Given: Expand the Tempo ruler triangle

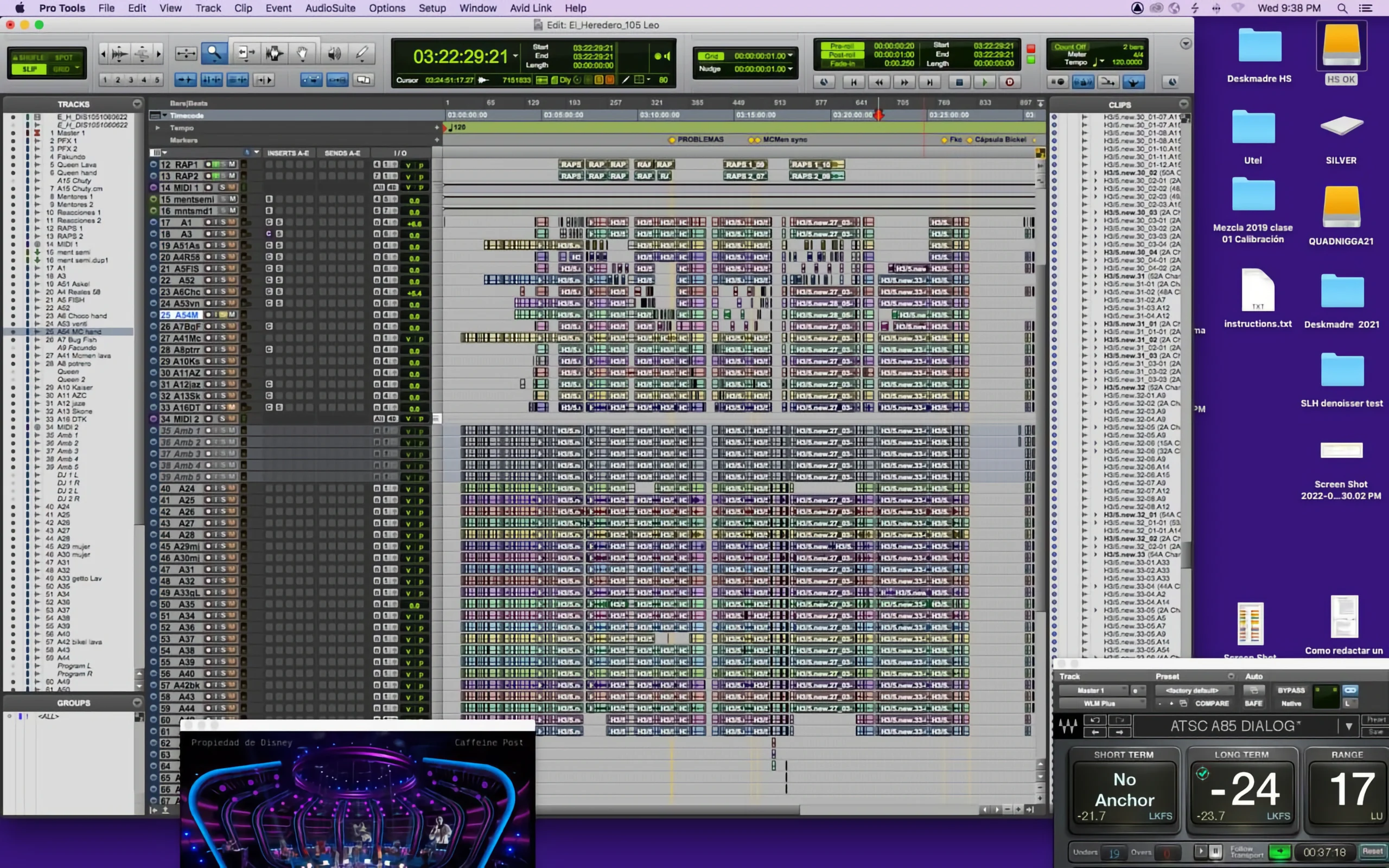Looking at the screenshot, I should point(158,128).
